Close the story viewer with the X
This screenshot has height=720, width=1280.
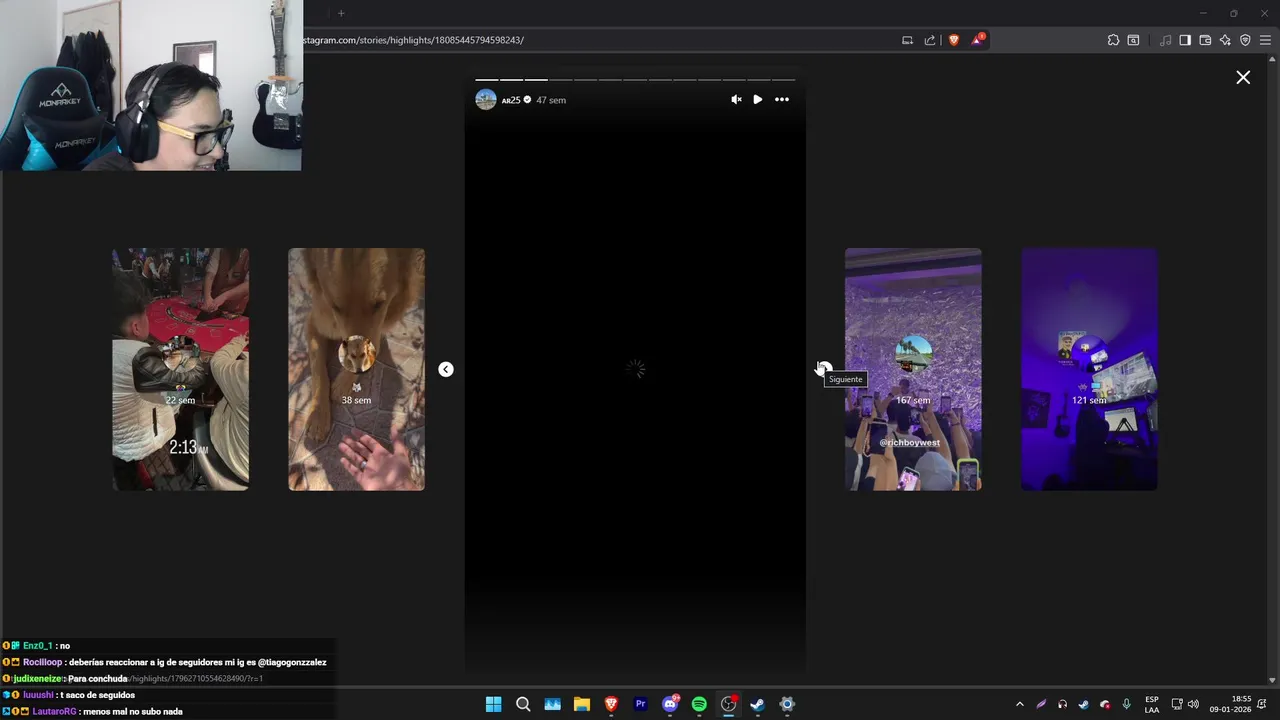coord(1243,77)
